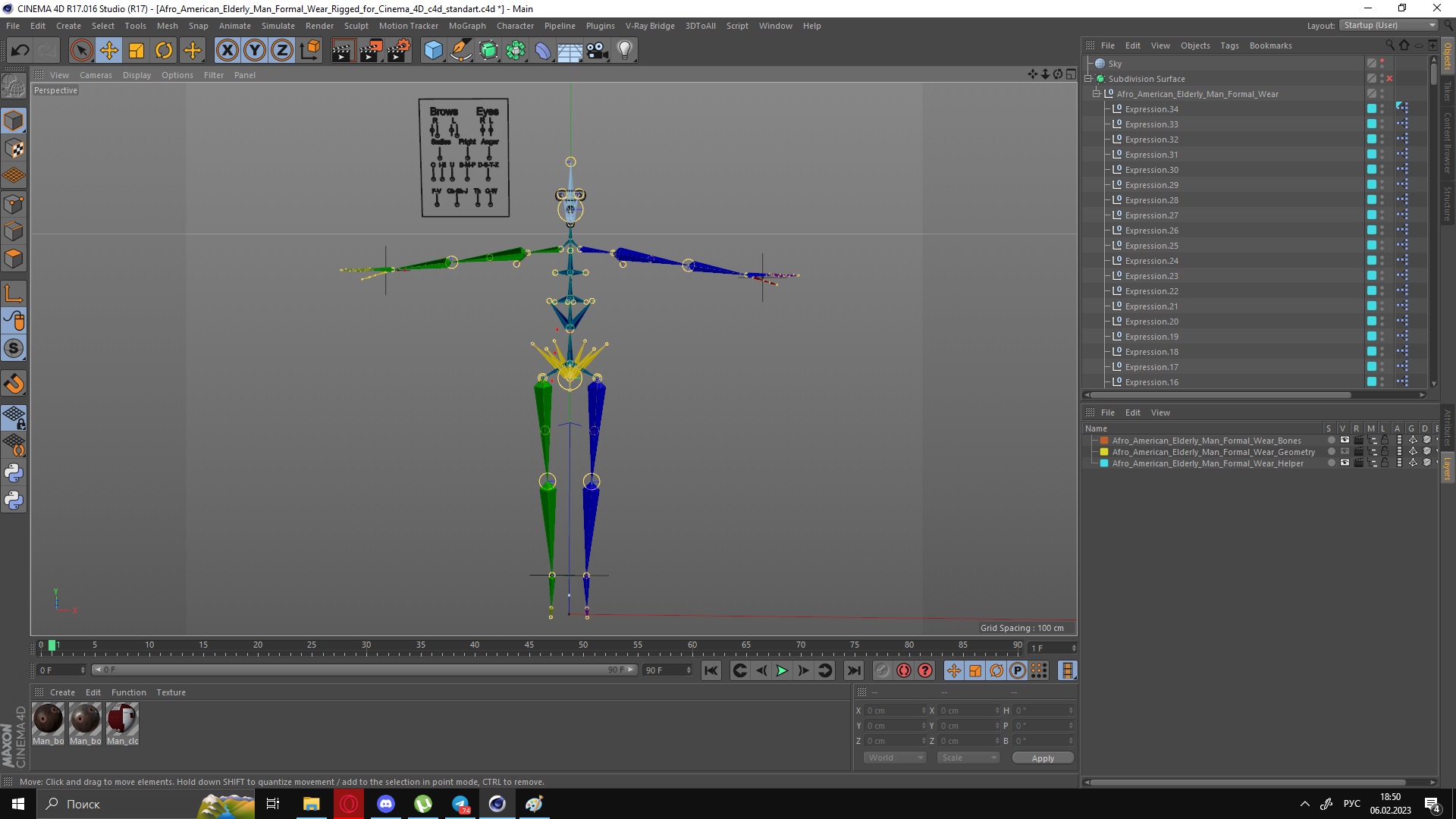Activate the Move tool in the top toolbar

click(x=109, y=51)
